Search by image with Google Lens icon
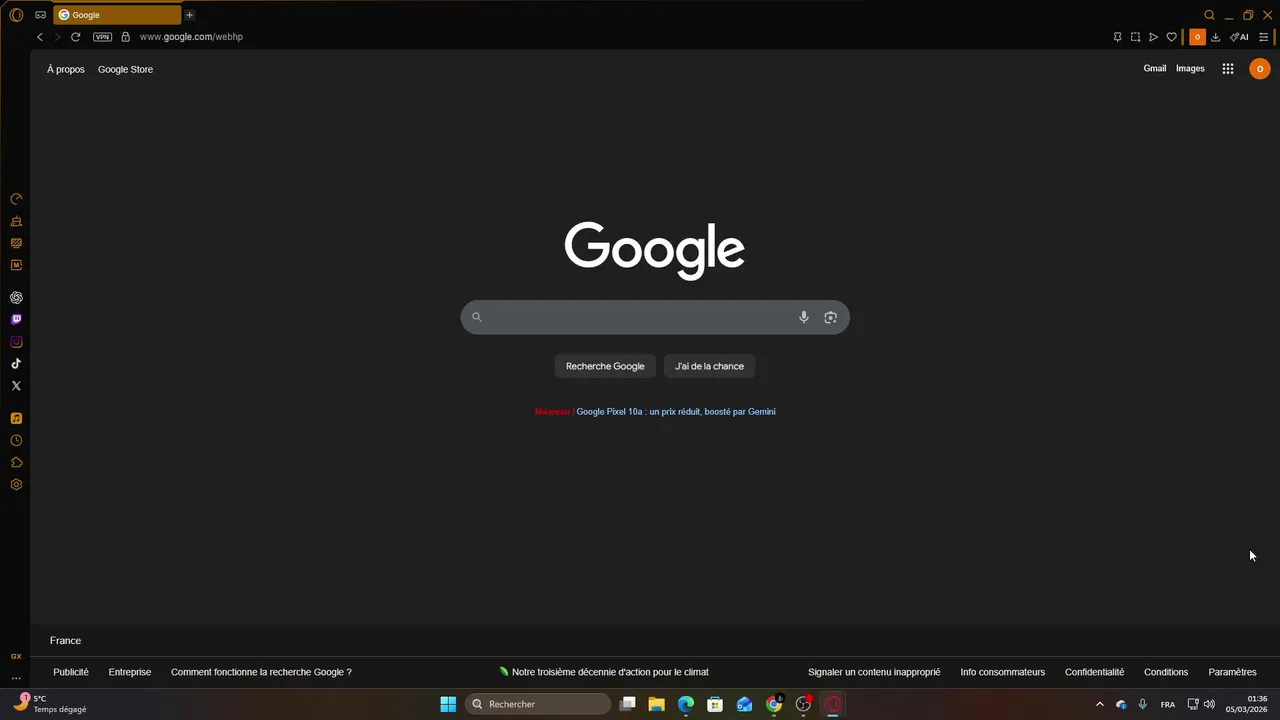This screenshot has height=720, width=1280. (830, 317)
